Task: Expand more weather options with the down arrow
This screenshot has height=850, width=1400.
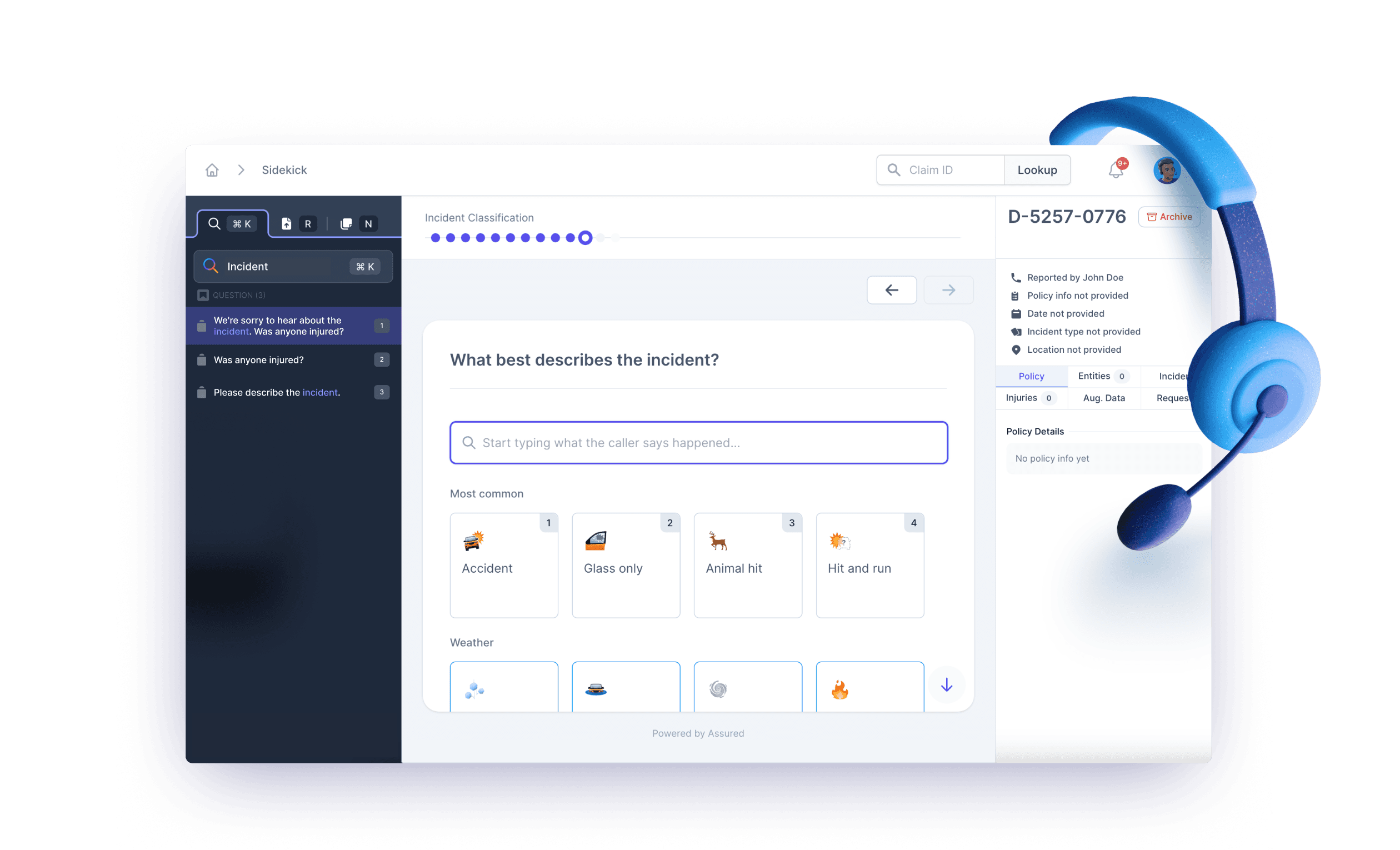Action: point(946,685)
